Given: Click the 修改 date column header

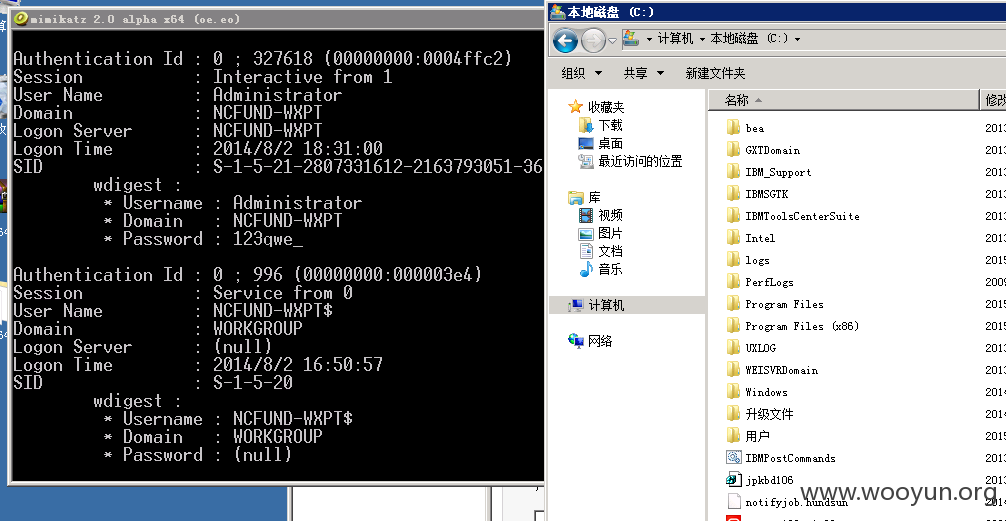Looking at the screenshot, I should pyautogui.click(x=994, y=100).
